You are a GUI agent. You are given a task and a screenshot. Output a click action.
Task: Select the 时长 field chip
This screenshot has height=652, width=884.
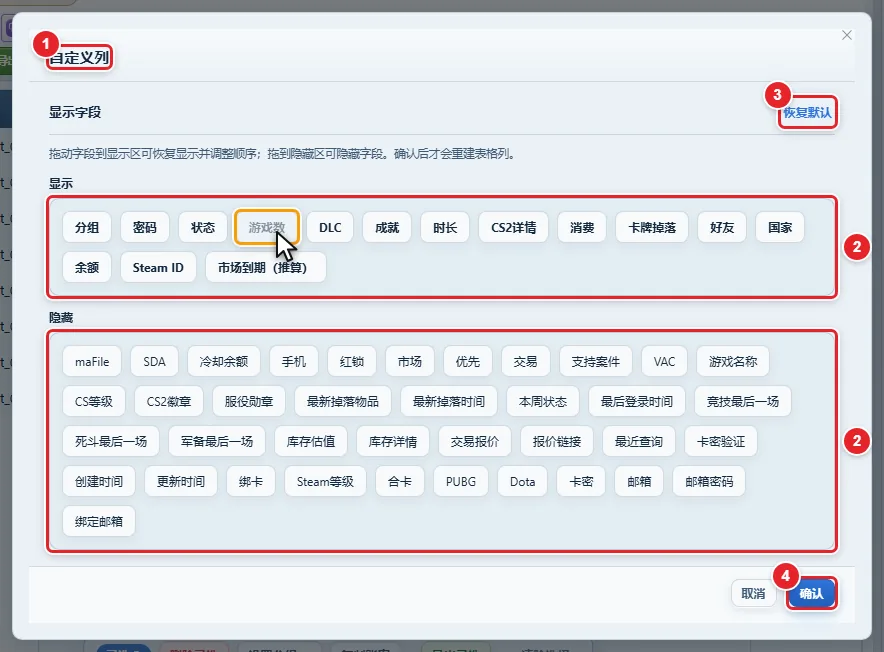[x=445, y=227]
